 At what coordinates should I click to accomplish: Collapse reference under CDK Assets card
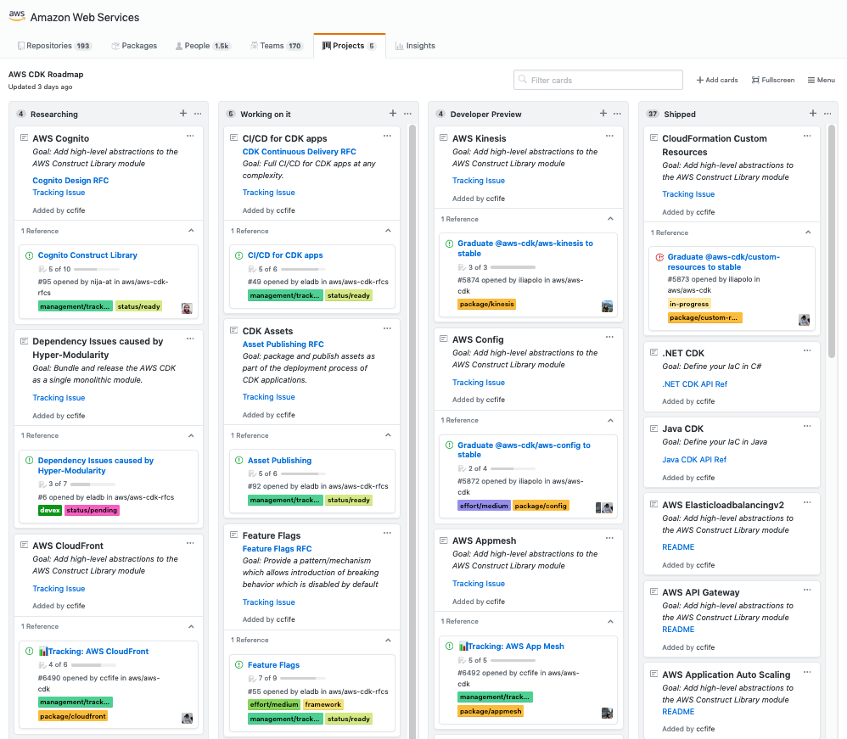[x=388, y=435]
